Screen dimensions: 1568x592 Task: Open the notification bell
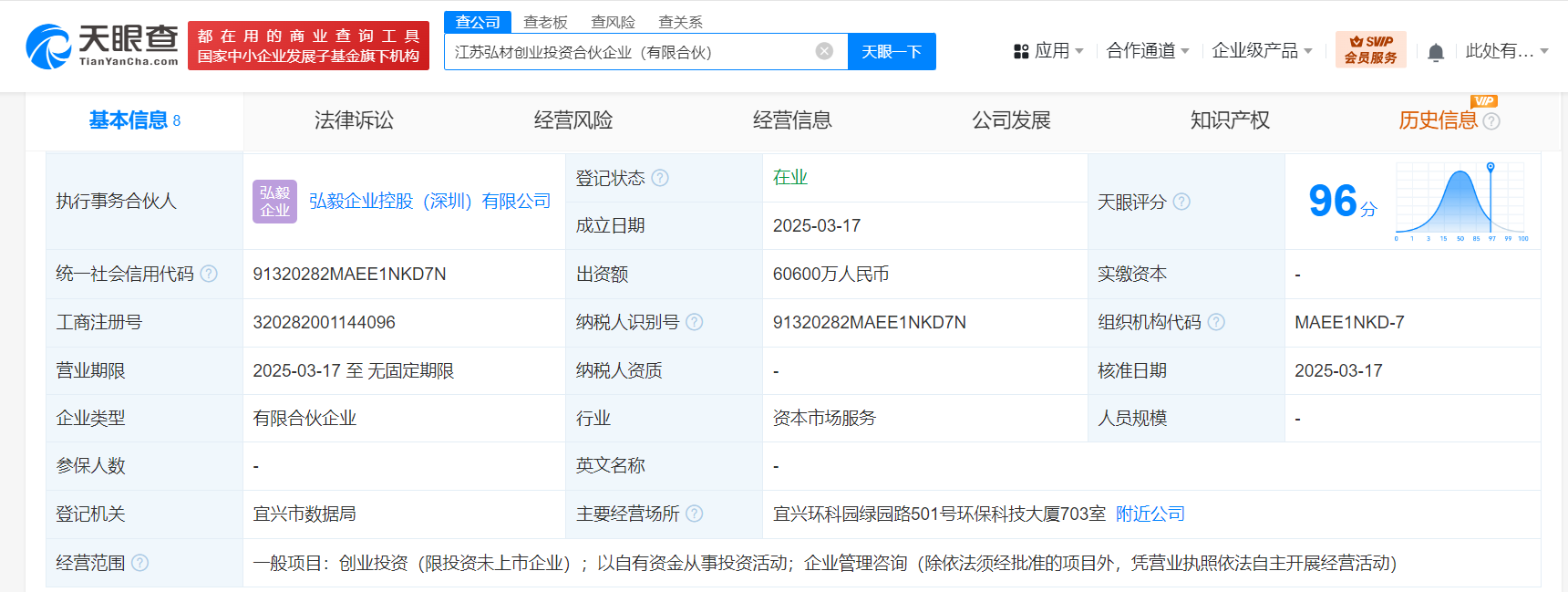(1436, 52)
